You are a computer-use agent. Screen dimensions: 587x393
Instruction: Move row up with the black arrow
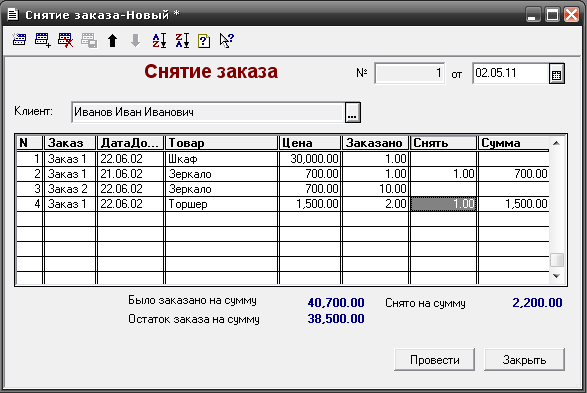(x=112, y=40)
